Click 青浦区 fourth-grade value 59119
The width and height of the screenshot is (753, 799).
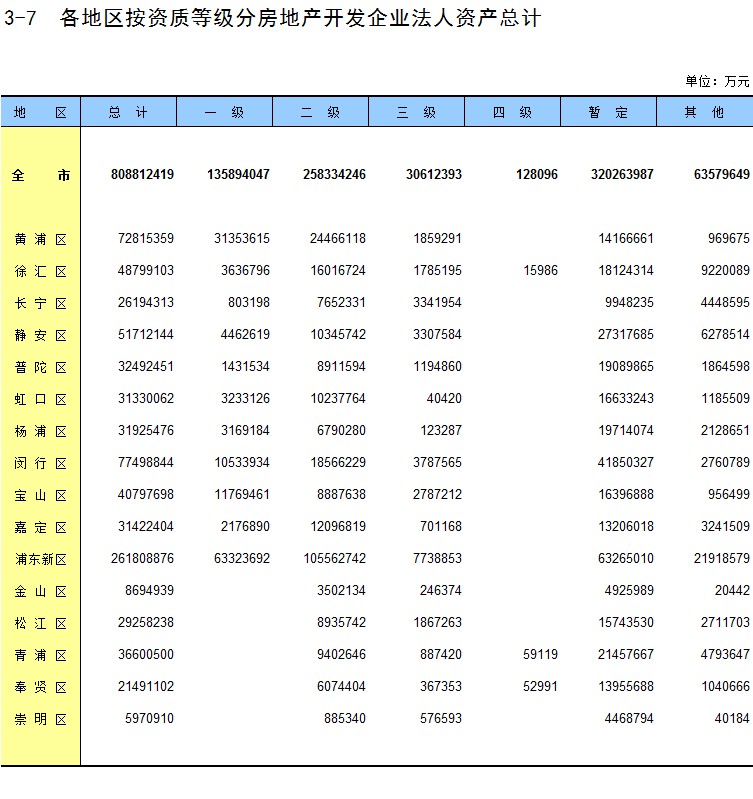pos(540,655)
